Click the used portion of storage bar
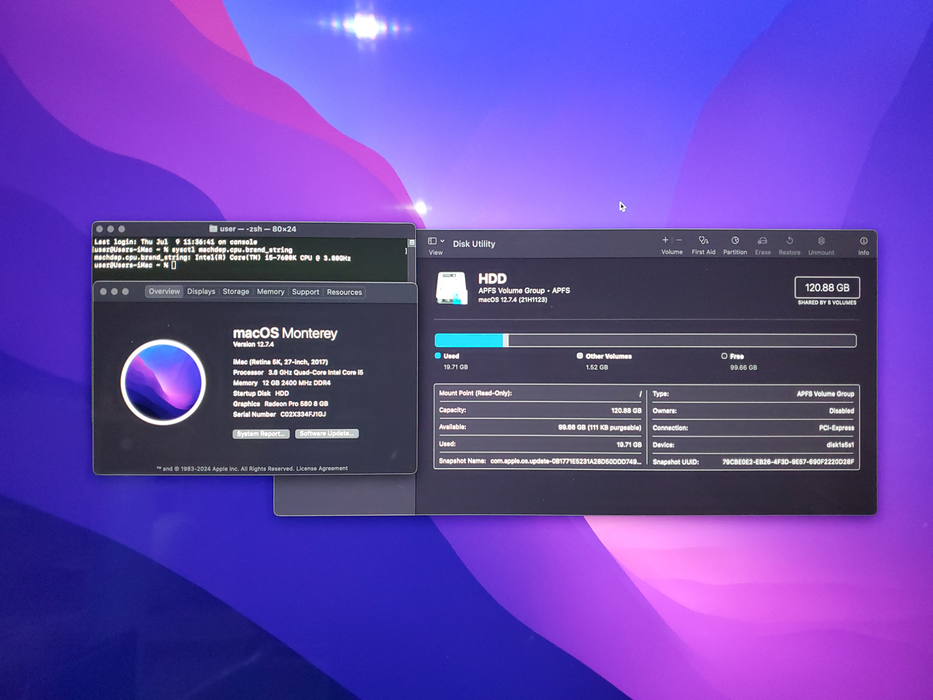 [469, 340]
